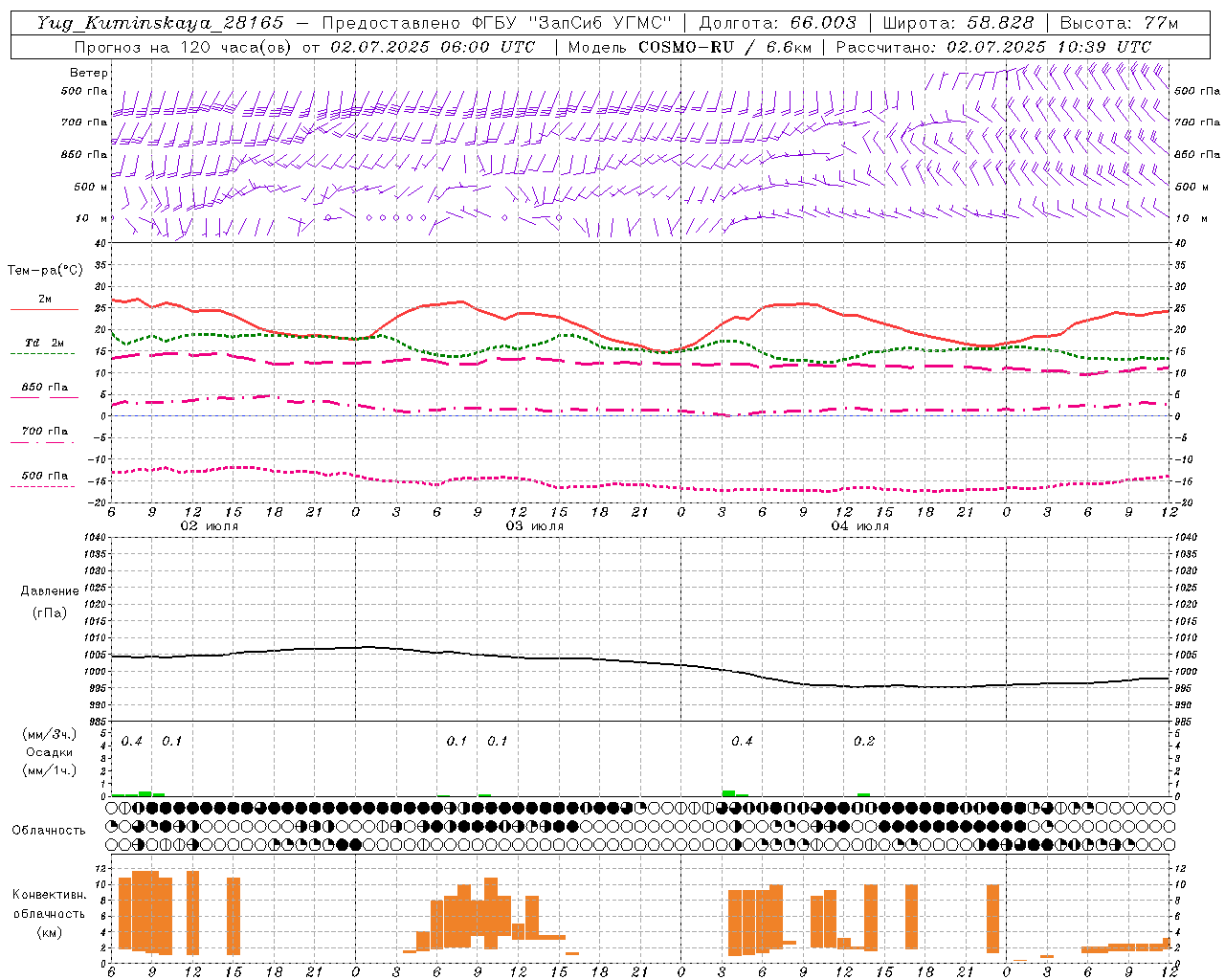Select the elevation text Высота: 77м
The width and height of the screenshot is (1225, 980).
click(1119, 23)
